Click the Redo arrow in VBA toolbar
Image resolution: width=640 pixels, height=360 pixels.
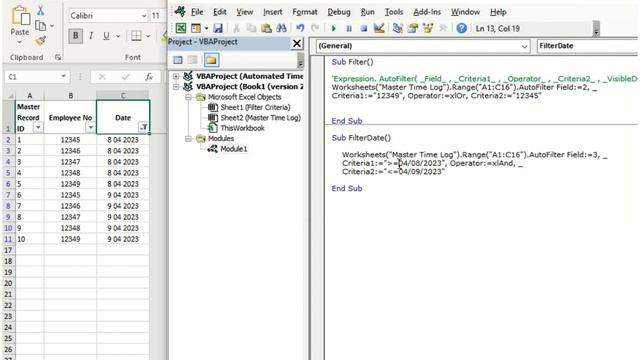click(315, 28)
